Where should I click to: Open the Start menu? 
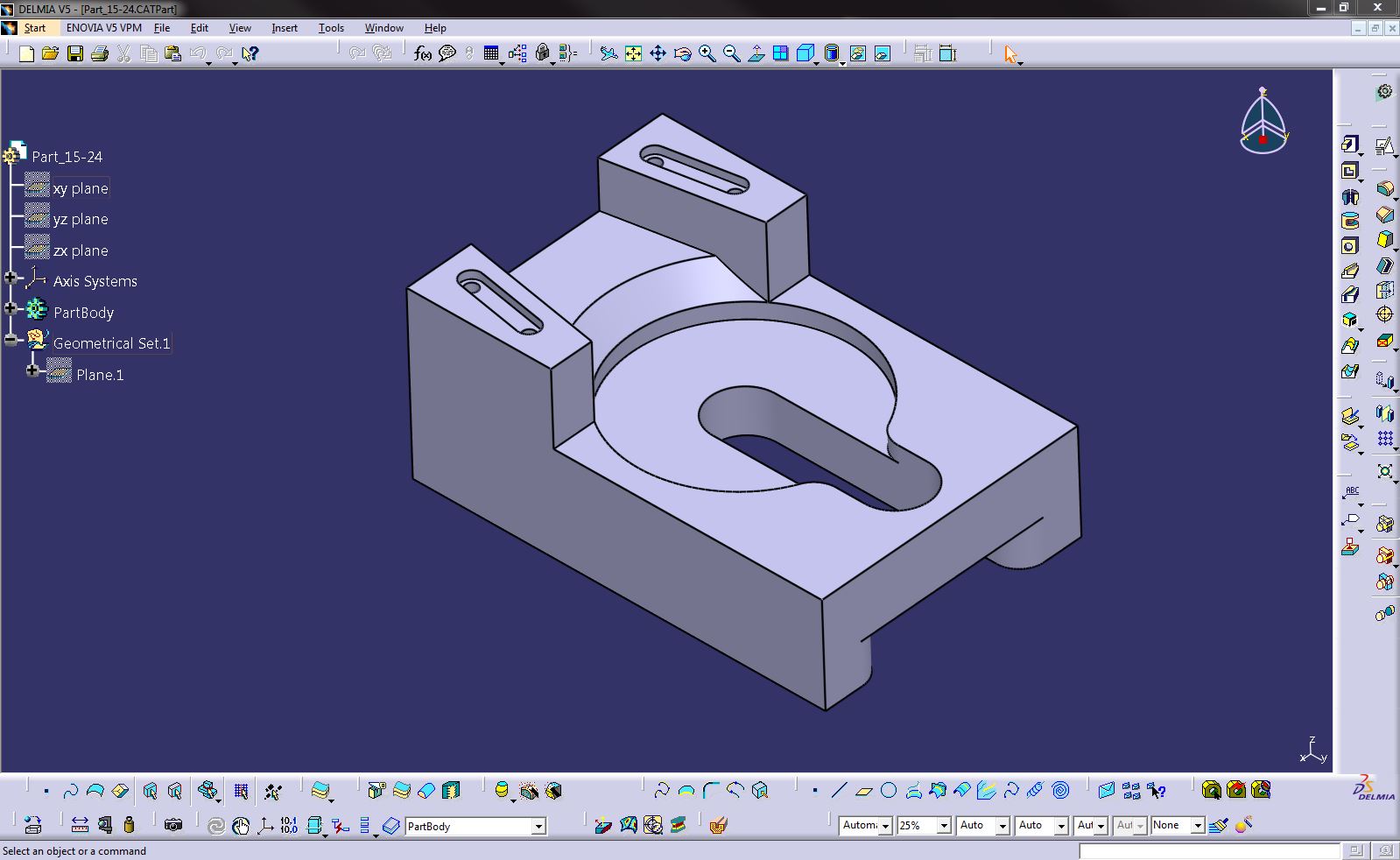[34, 28]
